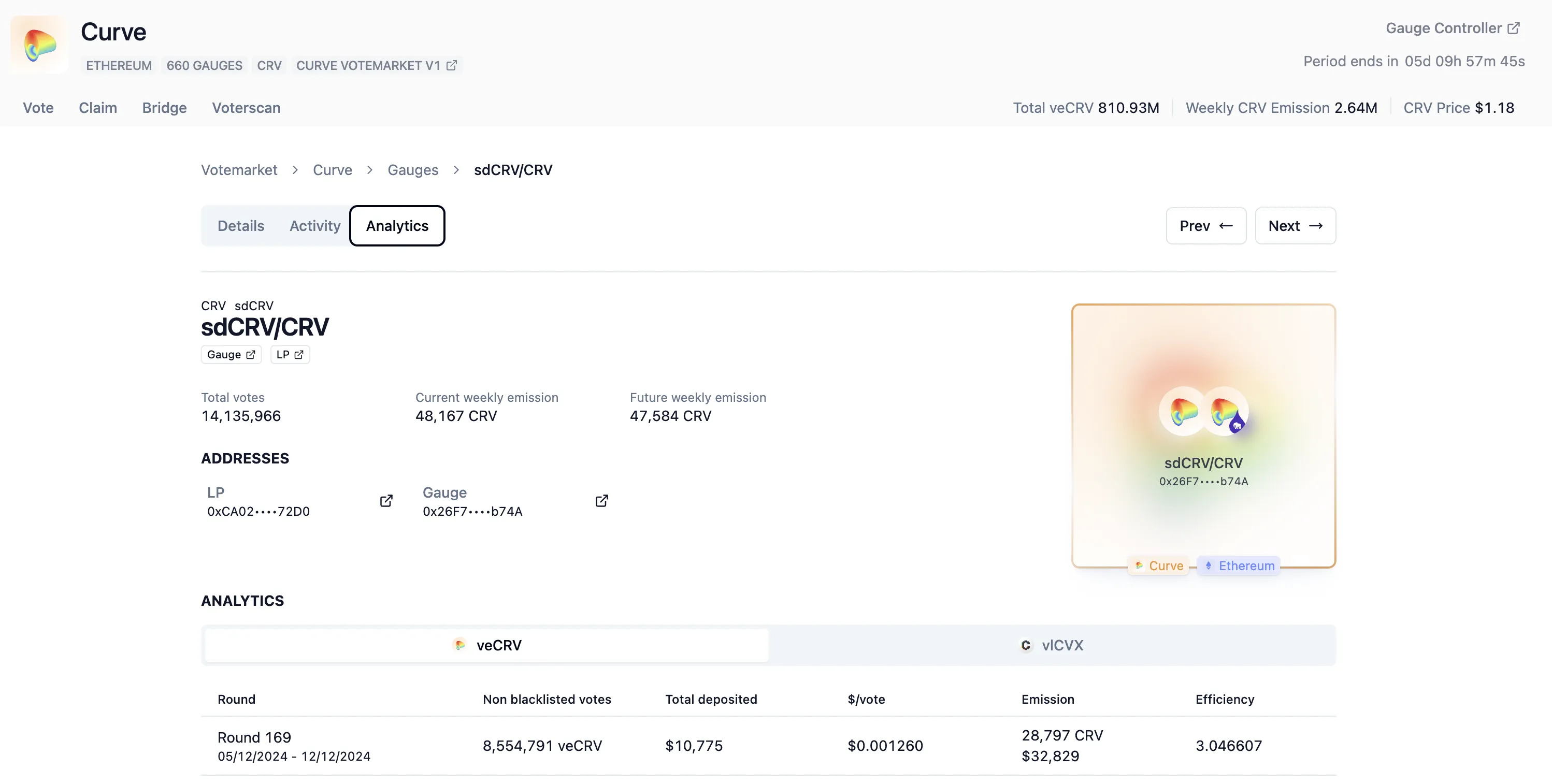Click the Curve badge icon on card

[1139, 565]
